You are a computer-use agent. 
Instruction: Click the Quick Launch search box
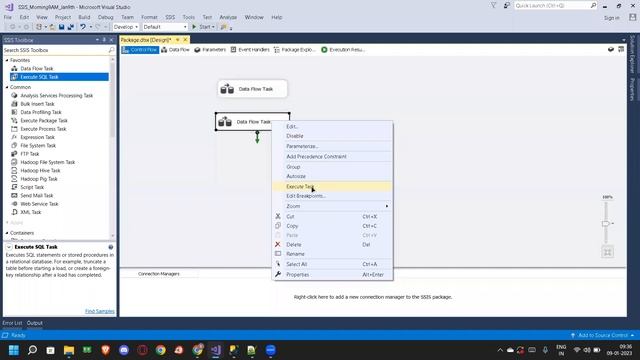tap(552, 6)
